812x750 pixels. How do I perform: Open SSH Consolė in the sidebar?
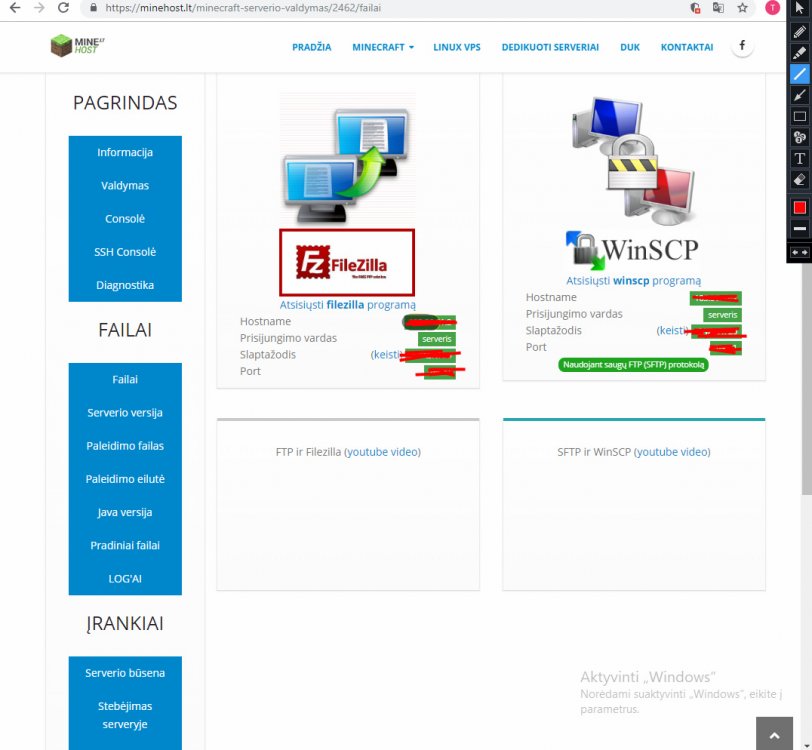coord(125,252)
